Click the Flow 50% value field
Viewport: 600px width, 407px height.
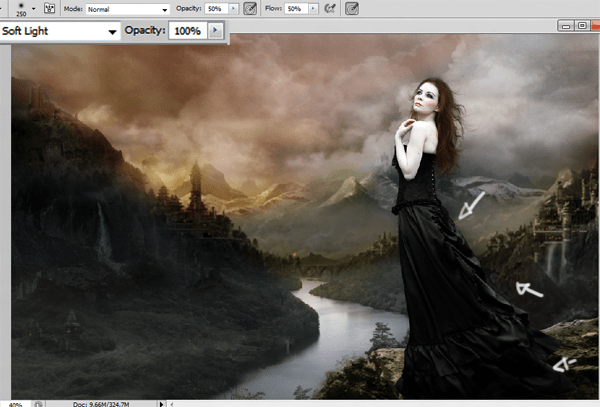point(296,8)
